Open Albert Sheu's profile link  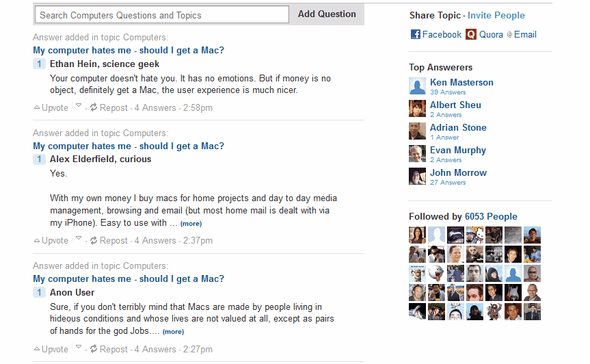click(456, 105)
